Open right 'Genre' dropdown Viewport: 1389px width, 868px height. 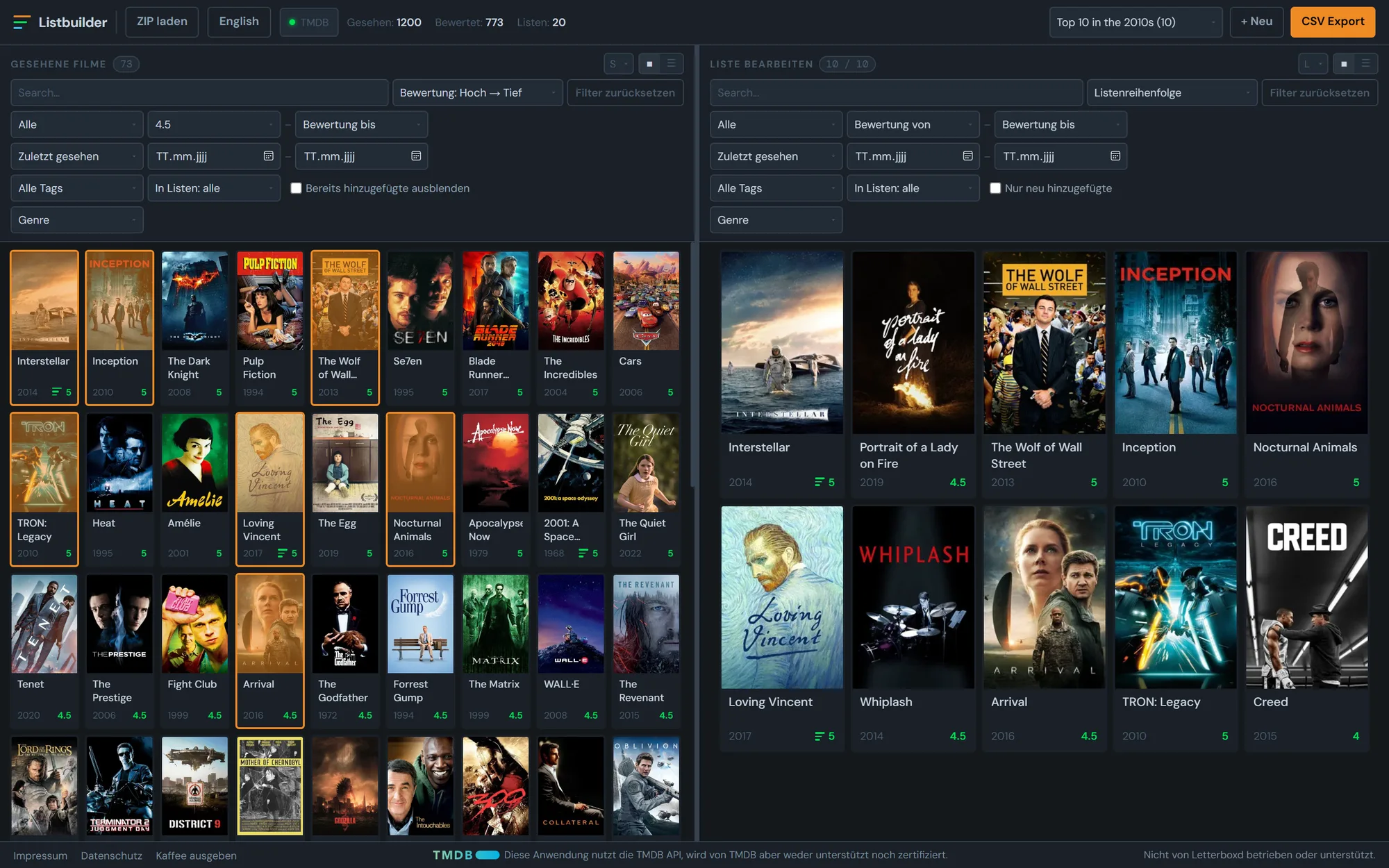pyautogui.click(x=776, y=220)
